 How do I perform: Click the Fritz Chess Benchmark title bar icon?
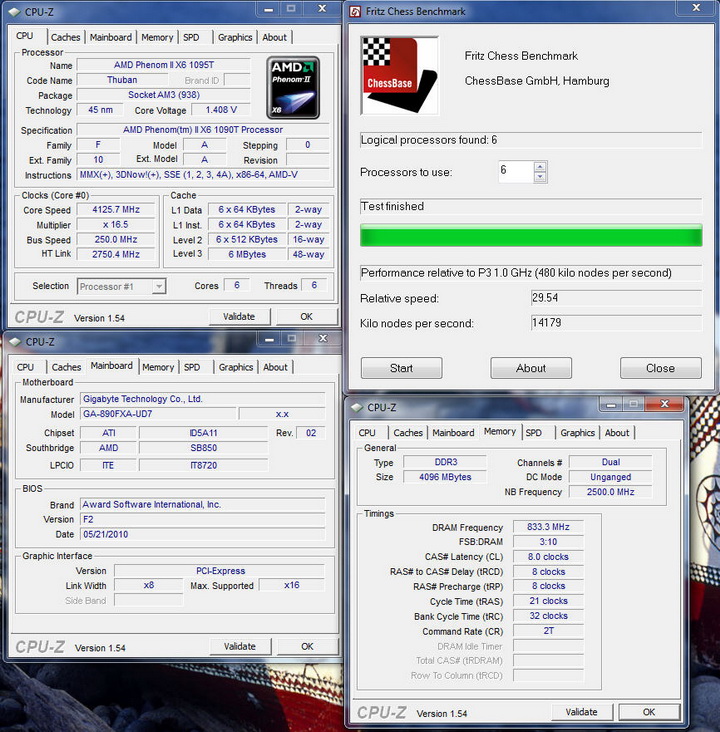point(355,11)
